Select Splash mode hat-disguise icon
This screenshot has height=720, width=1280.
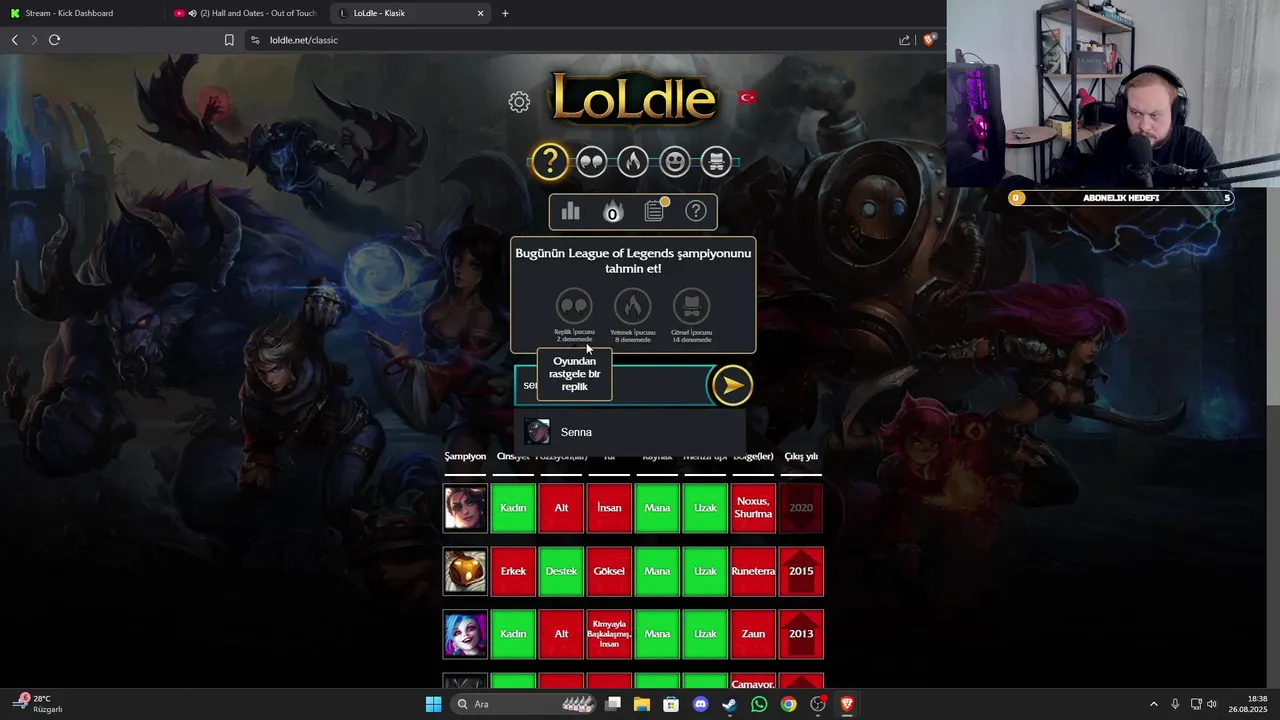(x=716, y=161)
